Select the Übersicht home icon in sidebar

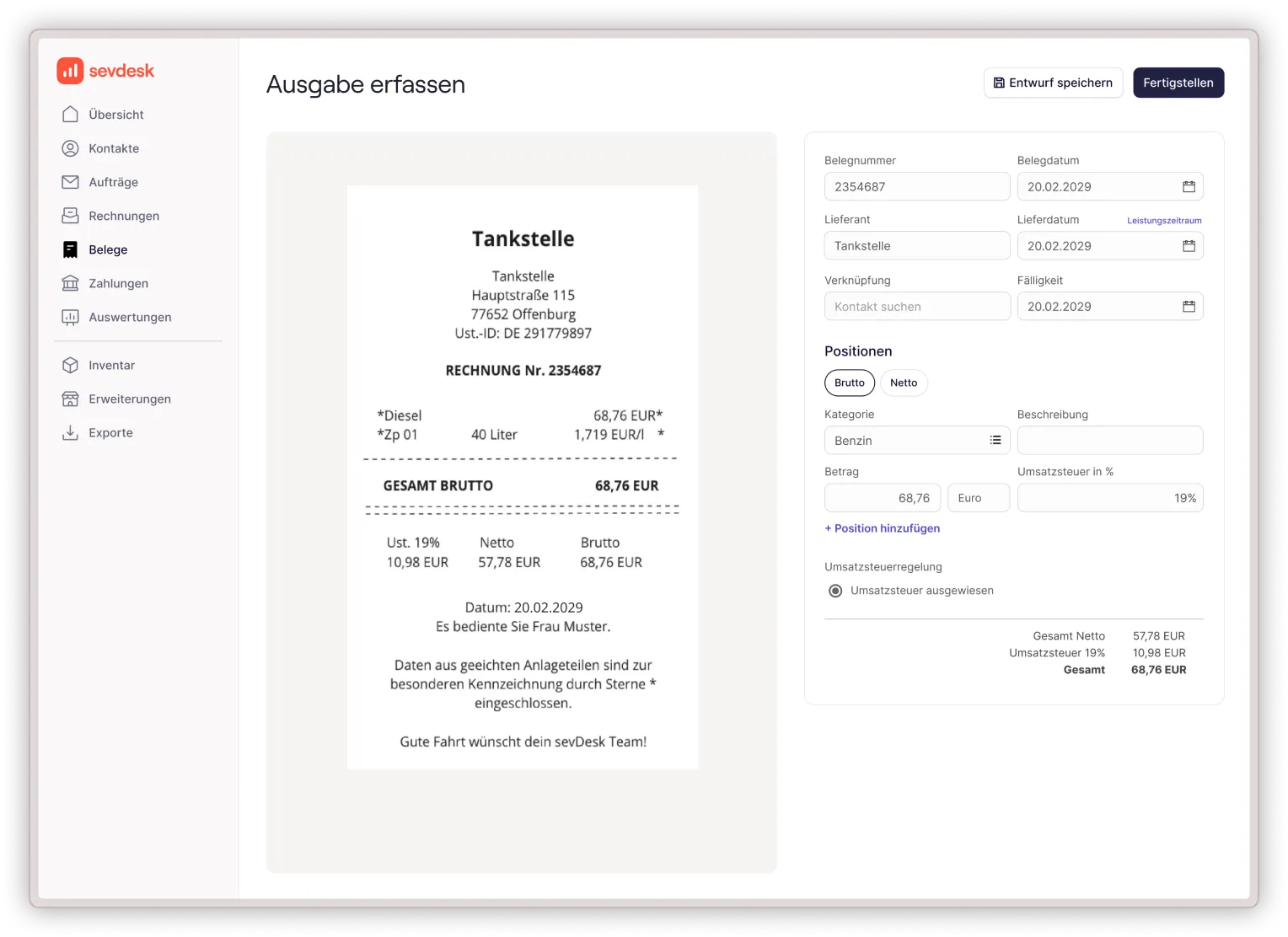click(x=71, y=114)
